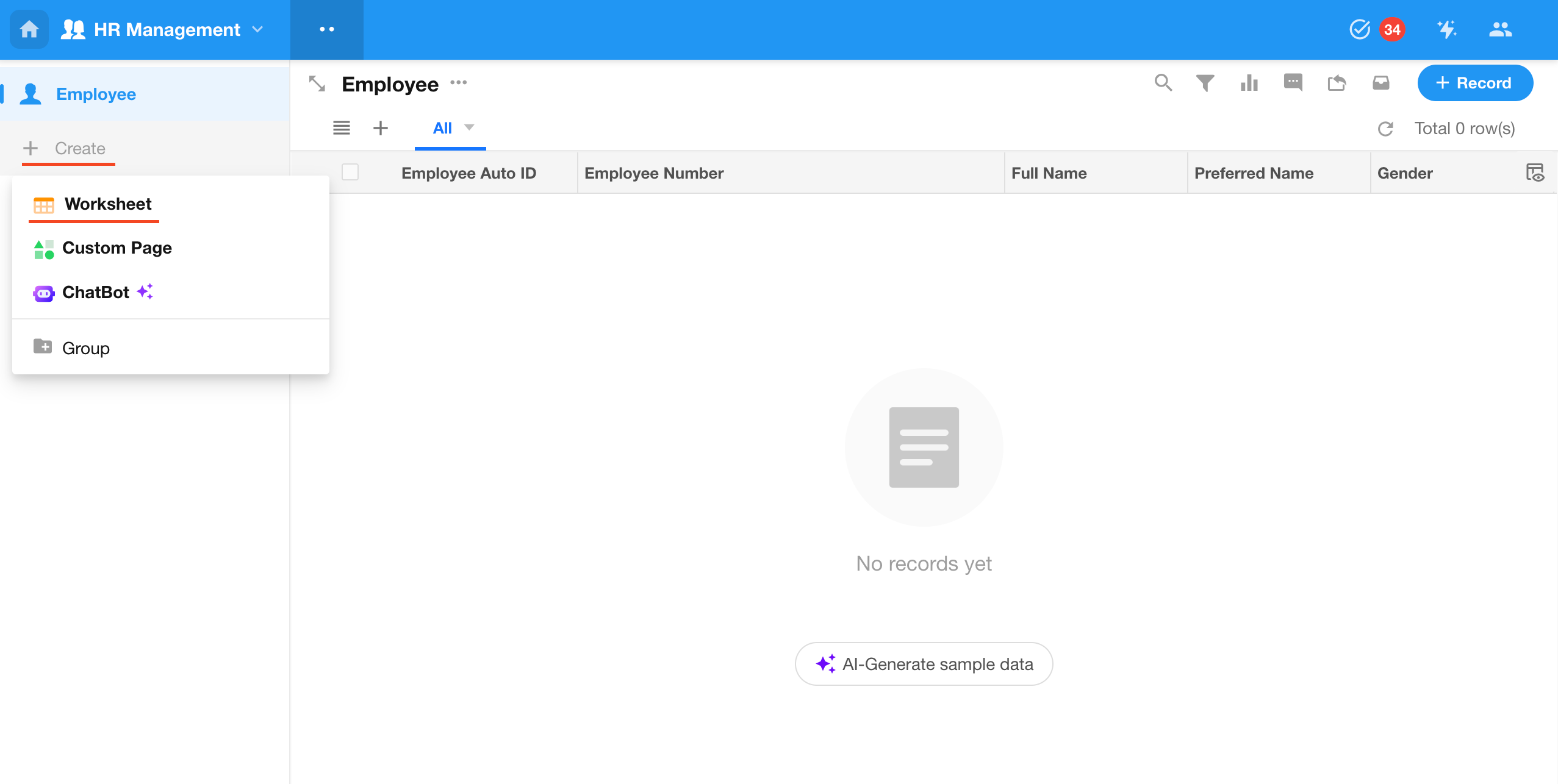1558x784 pixels.
Task: Click the home icon in top bar
Action: point(29,29)
